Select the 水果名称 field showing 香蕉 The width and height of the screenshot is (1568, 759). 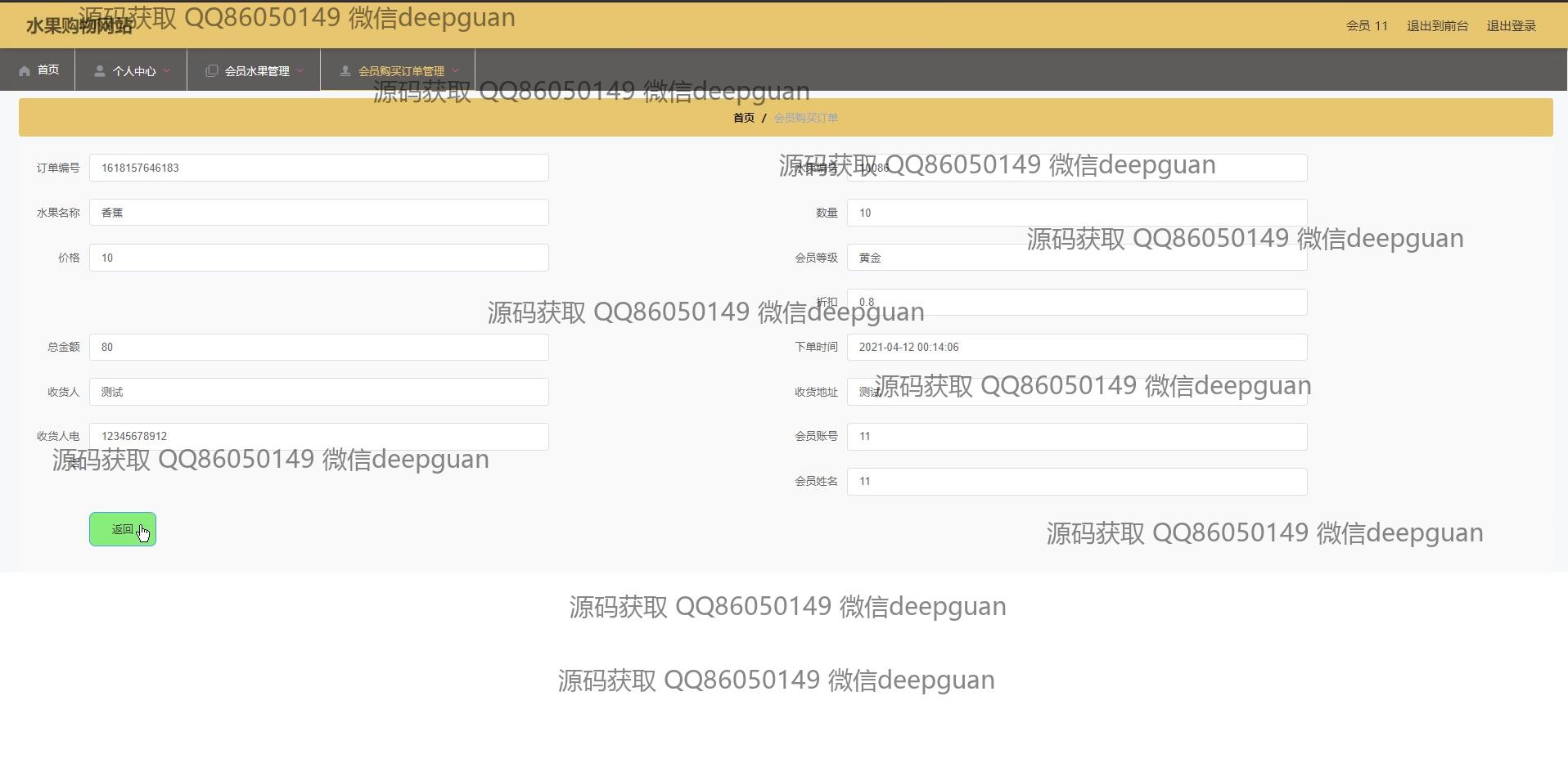pos(318,213)
